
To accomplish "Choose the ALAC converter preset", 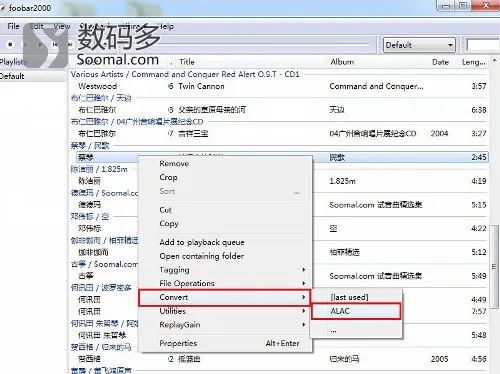I will point(356,311).
